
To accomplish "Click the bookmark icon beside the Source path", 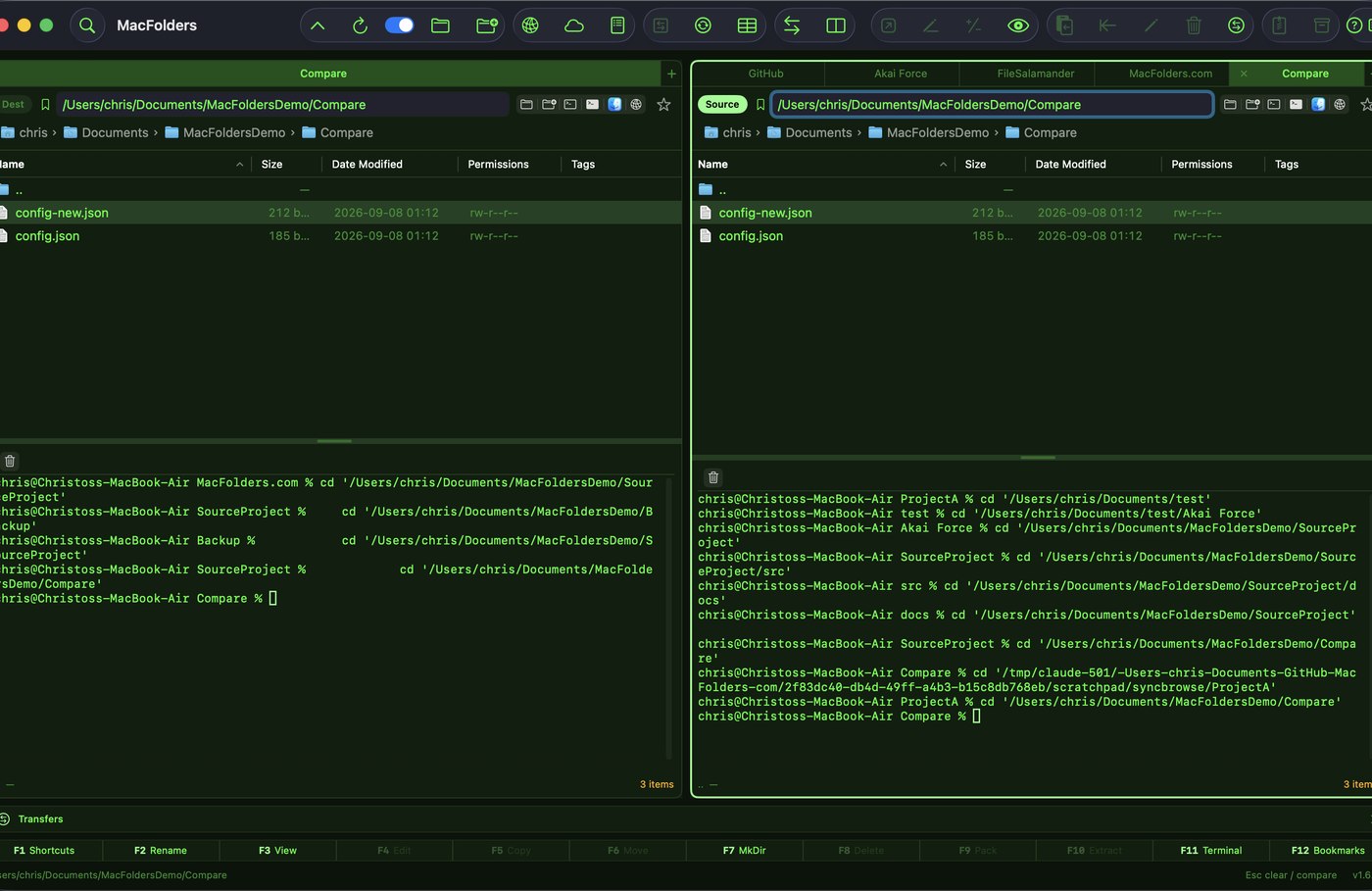I will click(760, 105).
